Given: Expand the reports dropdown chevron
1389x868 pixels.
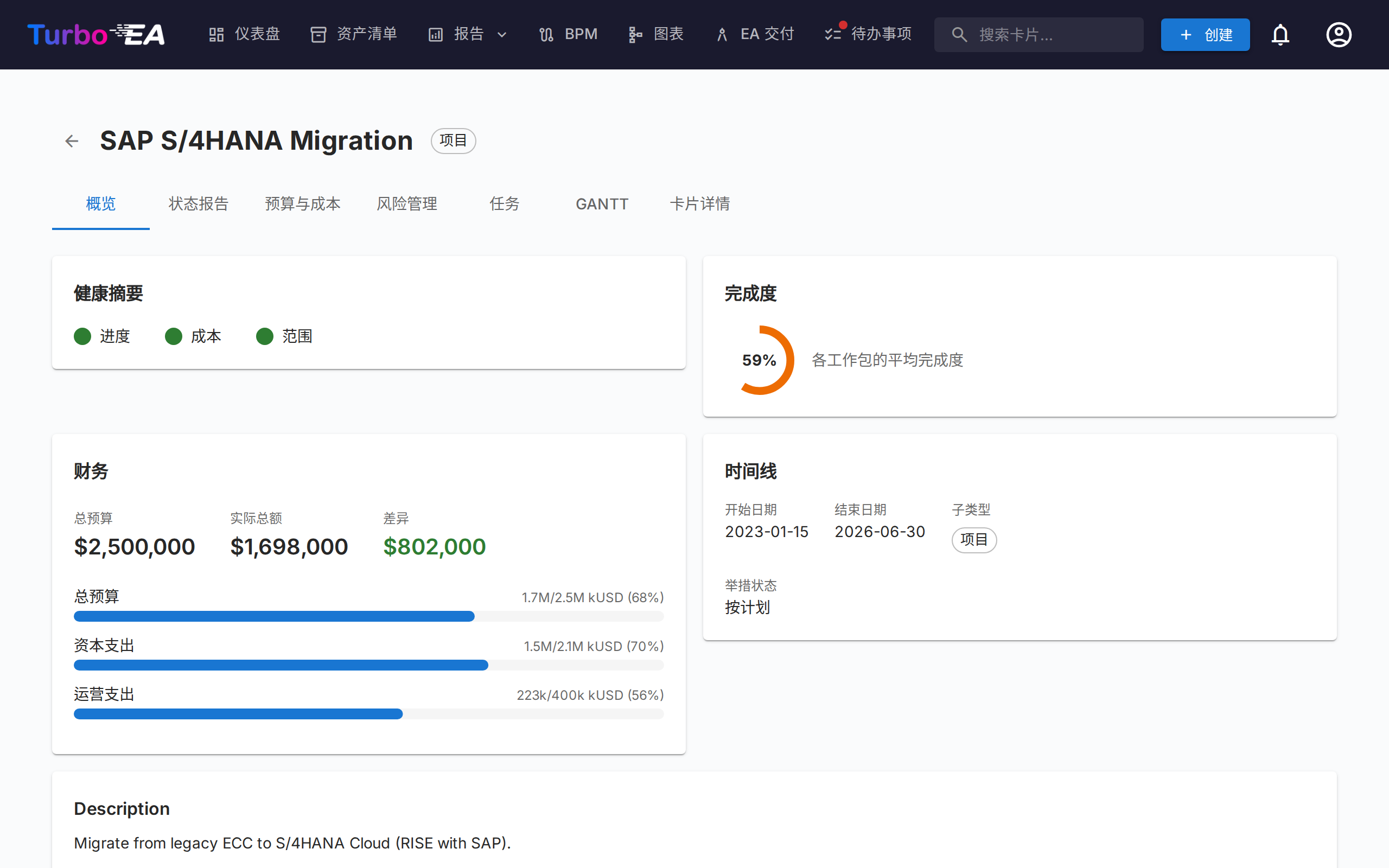Looking at the screenshot, I should point(502,34).
